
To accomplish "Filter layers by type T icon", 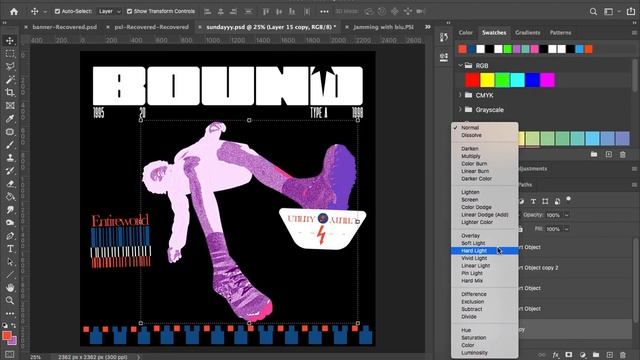I will tap(533, 201).
